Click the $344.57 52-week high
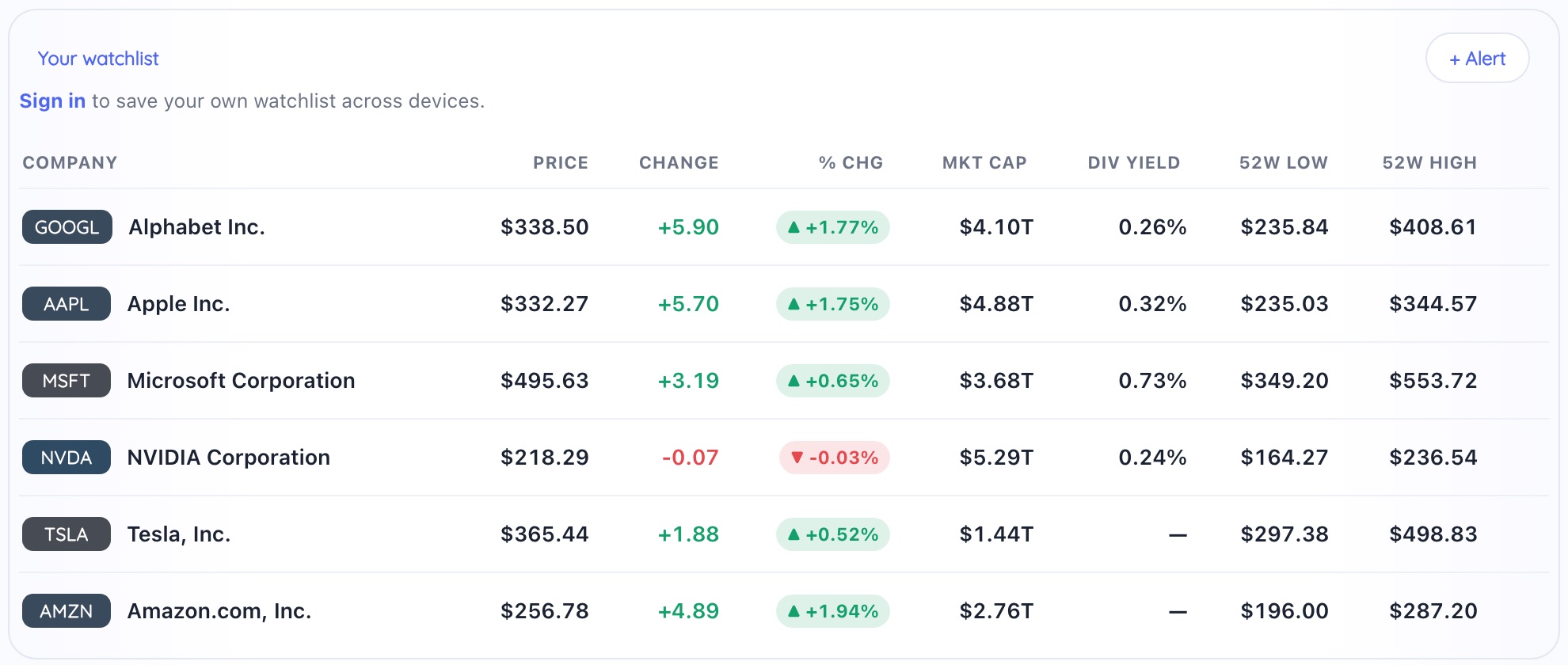This screenshot has height=665, width=1568. [1433, 304]
